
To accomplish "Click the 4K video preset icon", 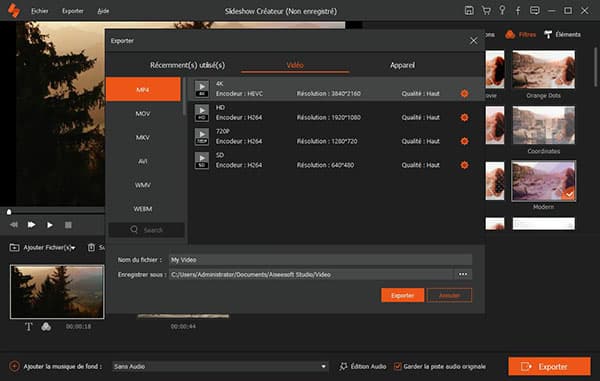I will coord(202,89).
